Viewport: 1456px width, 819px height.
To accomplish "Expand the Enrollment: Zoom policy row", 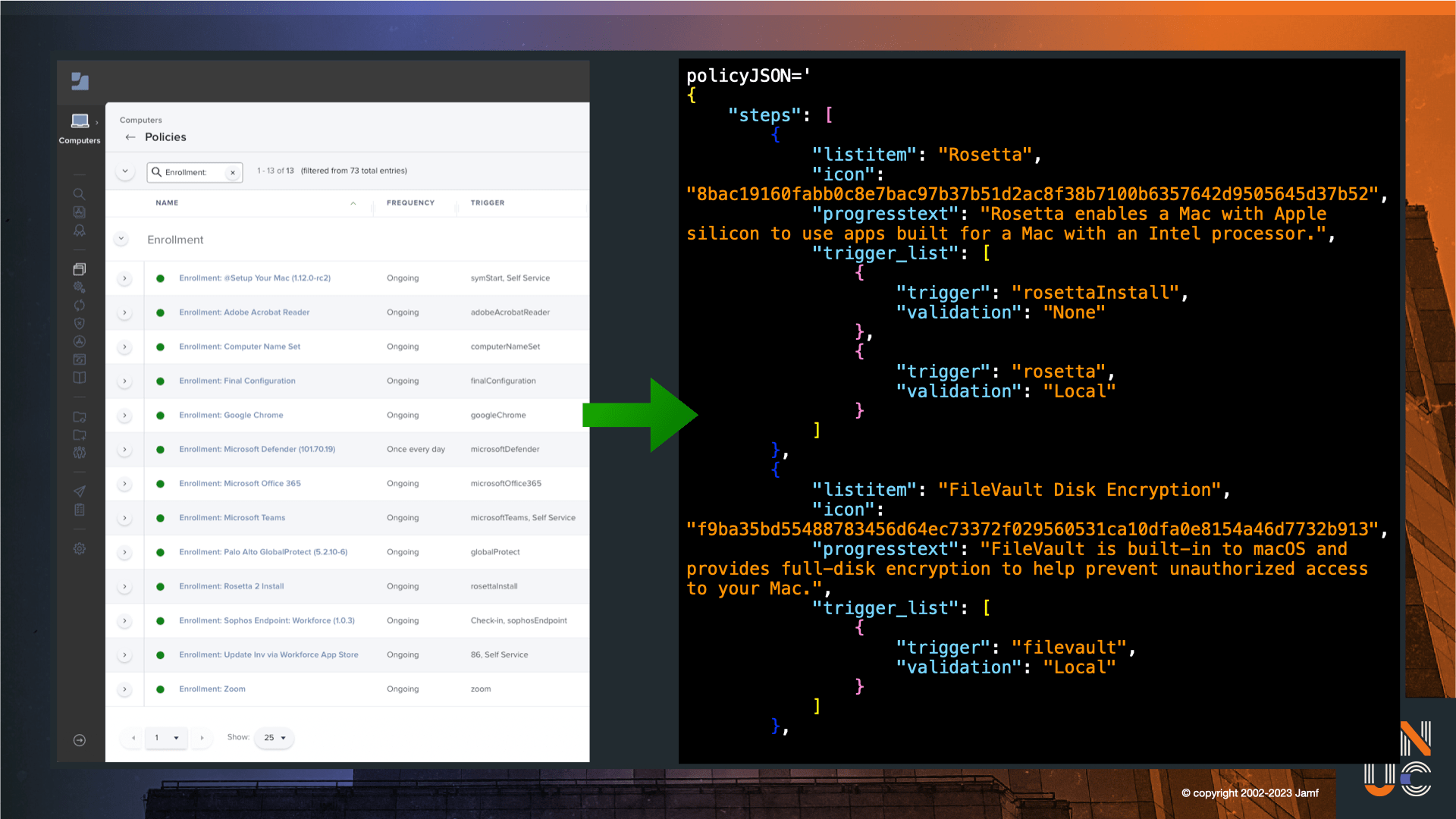I will point(124,689).
